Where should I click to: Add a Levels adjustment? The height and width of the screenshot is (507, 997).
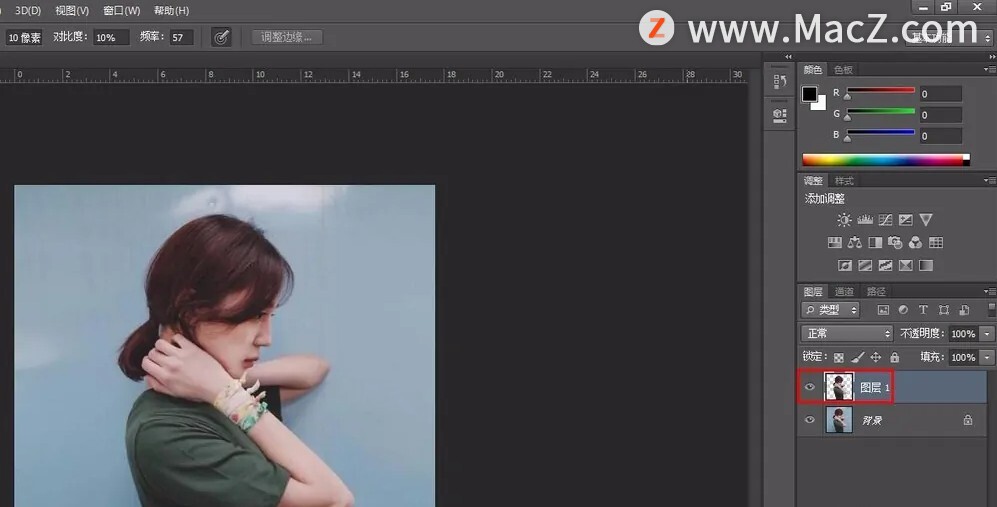click(866, 220)
